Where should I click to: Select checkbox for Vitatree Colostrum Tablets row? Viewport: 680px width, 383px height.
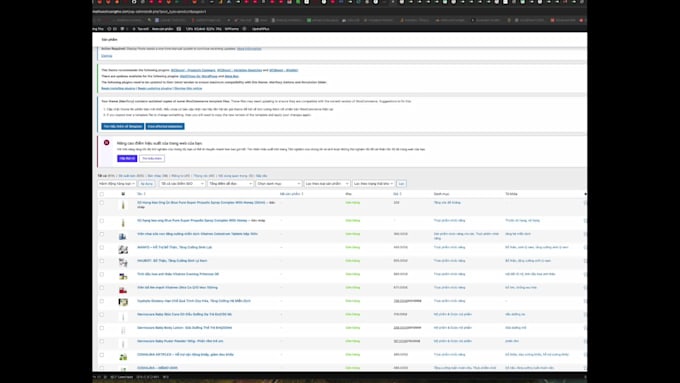tap(102, 234)
